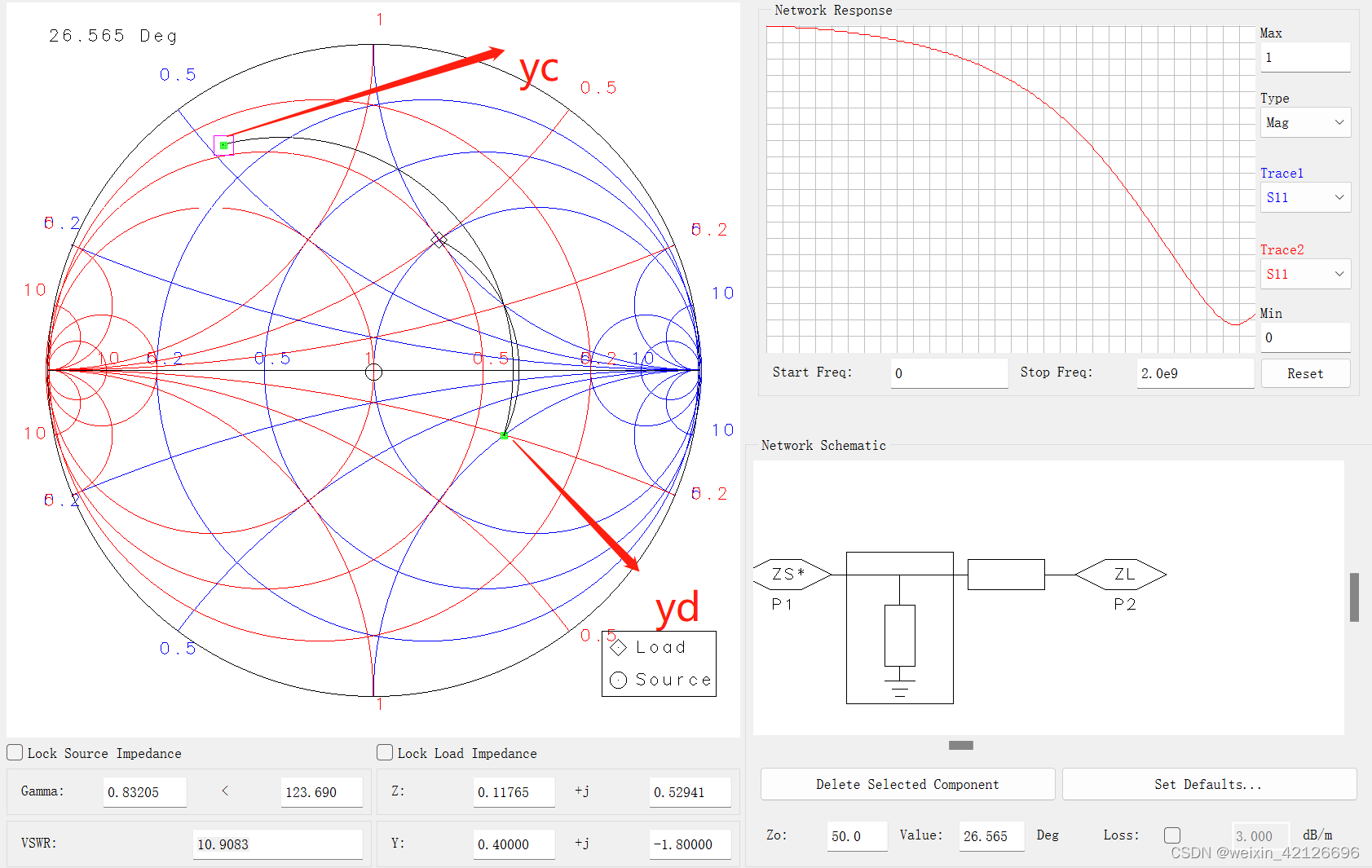
Task: Click the Z imaginary field 0.52941
Action: [690, 792]
